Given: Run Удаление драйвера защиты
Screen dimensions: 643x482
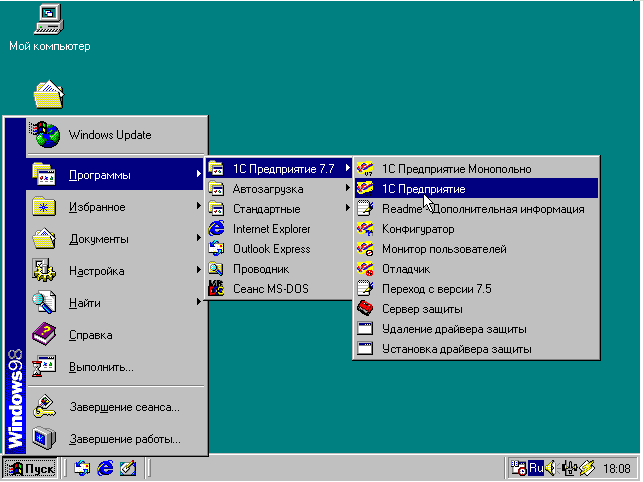Looking at the screenshot, I should pos(477,329).
